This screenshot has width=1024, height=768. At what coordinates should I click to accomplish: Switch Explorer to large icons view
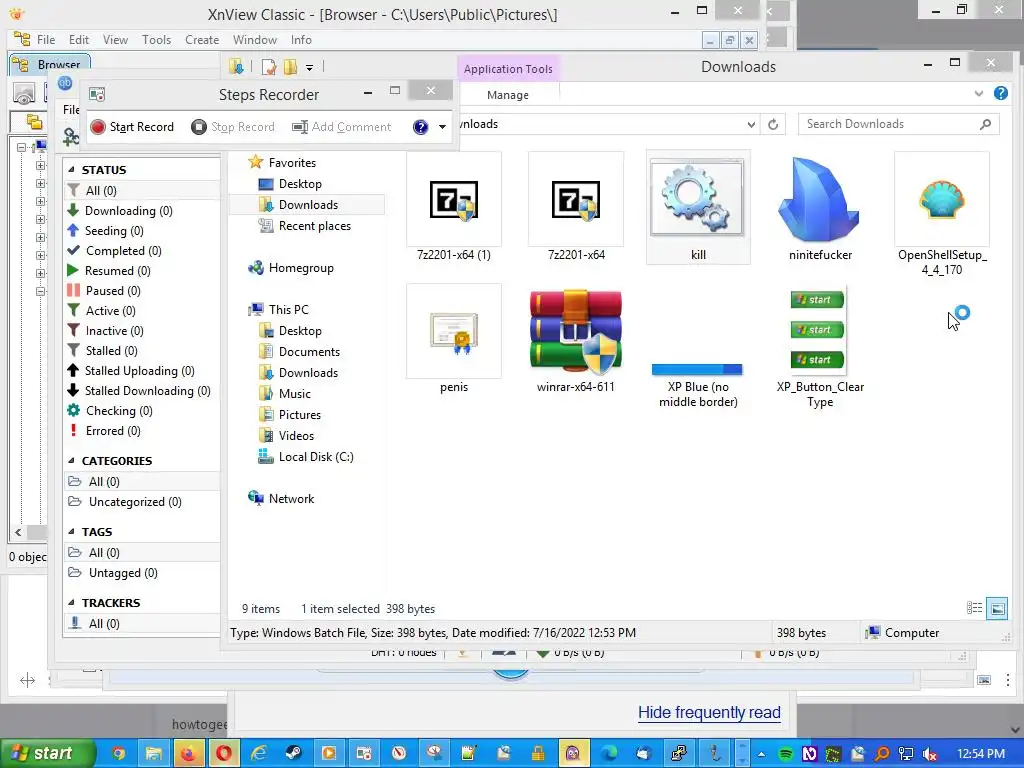coord(997,608)
